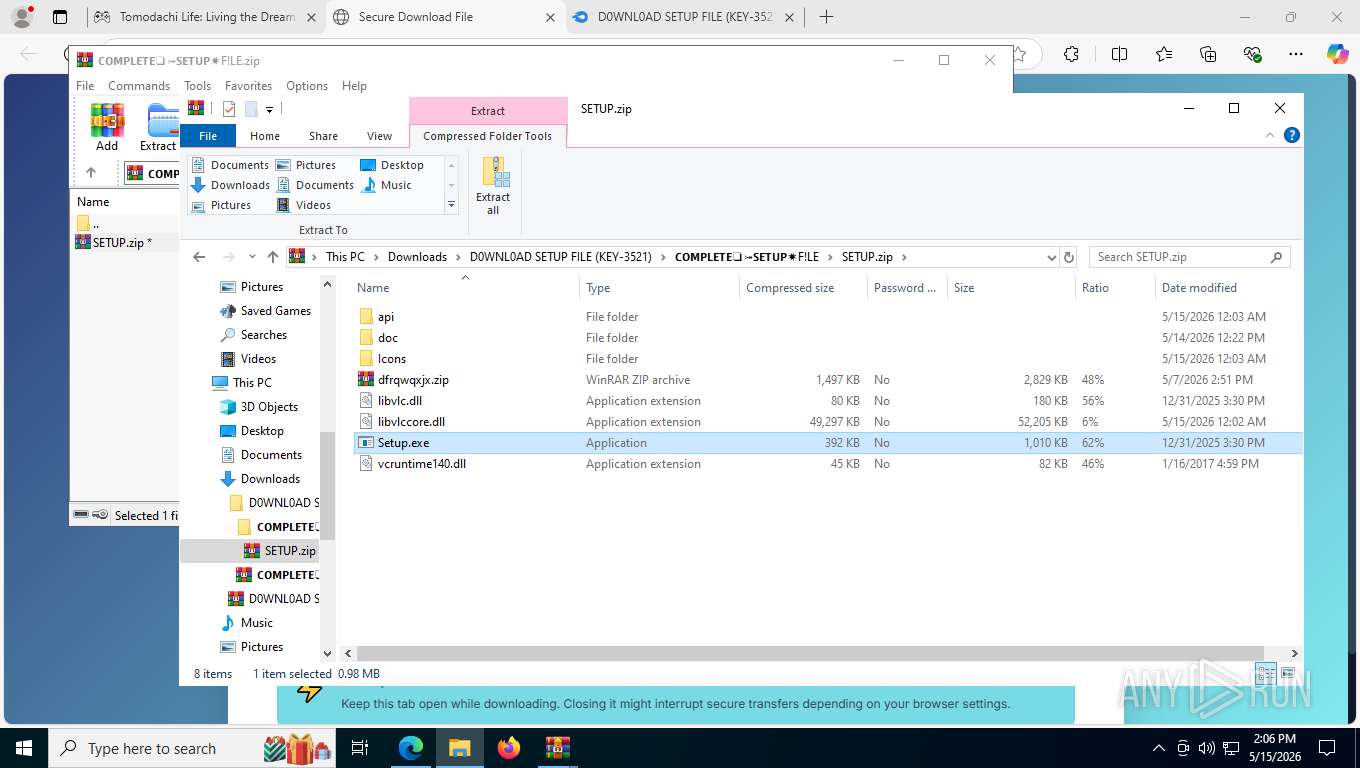Click chevron after SETUP.zip in address path
This screenshot has height=768, width=1360.
coord(904,257)
